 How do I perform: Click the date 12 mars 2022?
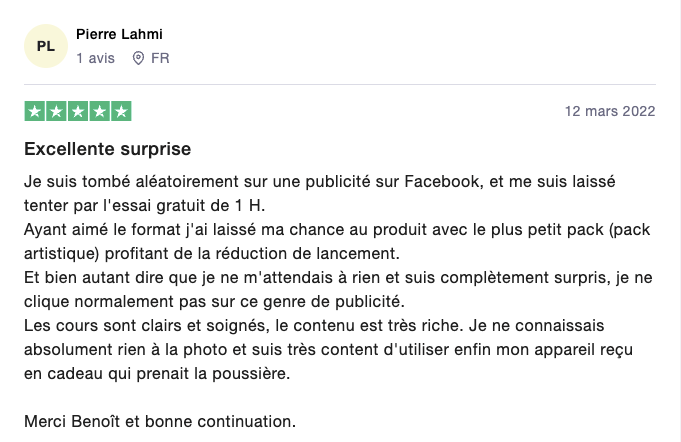610,111
